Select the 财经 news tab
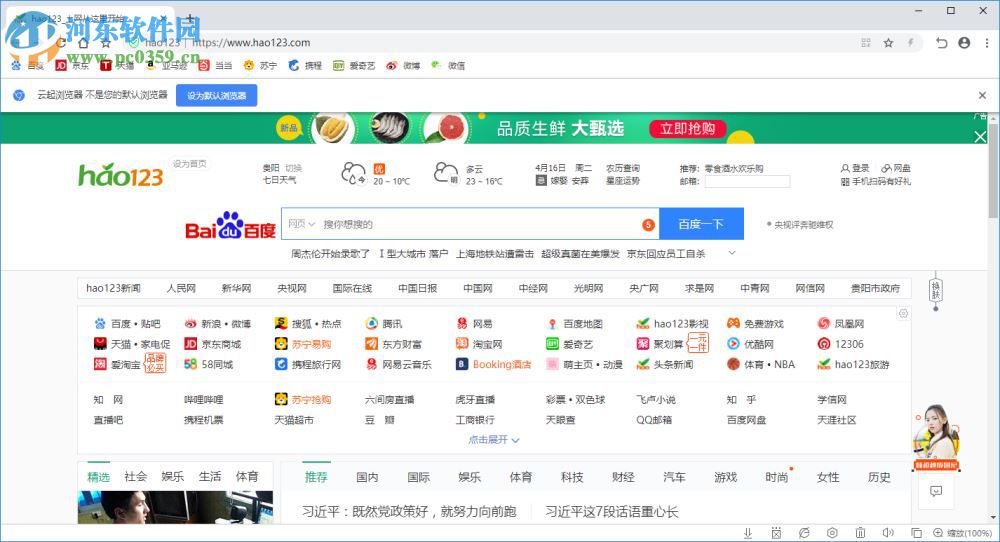1000x542 pixels. tap(623, 477)
